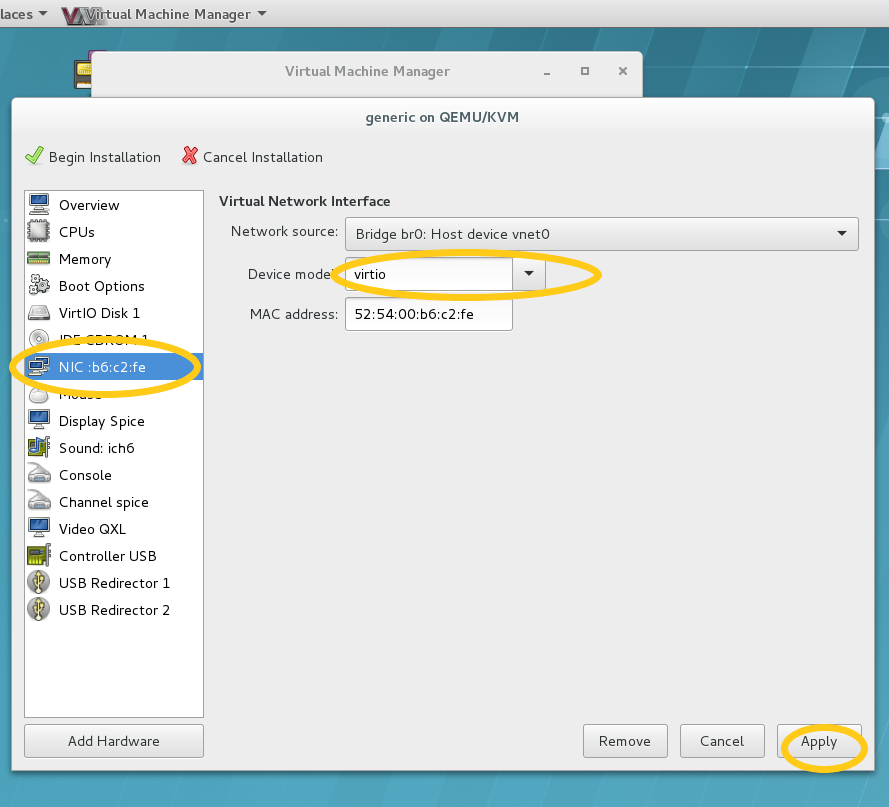Click the Add Hardware button
The image size is (889, 807).
click(114, 741)
